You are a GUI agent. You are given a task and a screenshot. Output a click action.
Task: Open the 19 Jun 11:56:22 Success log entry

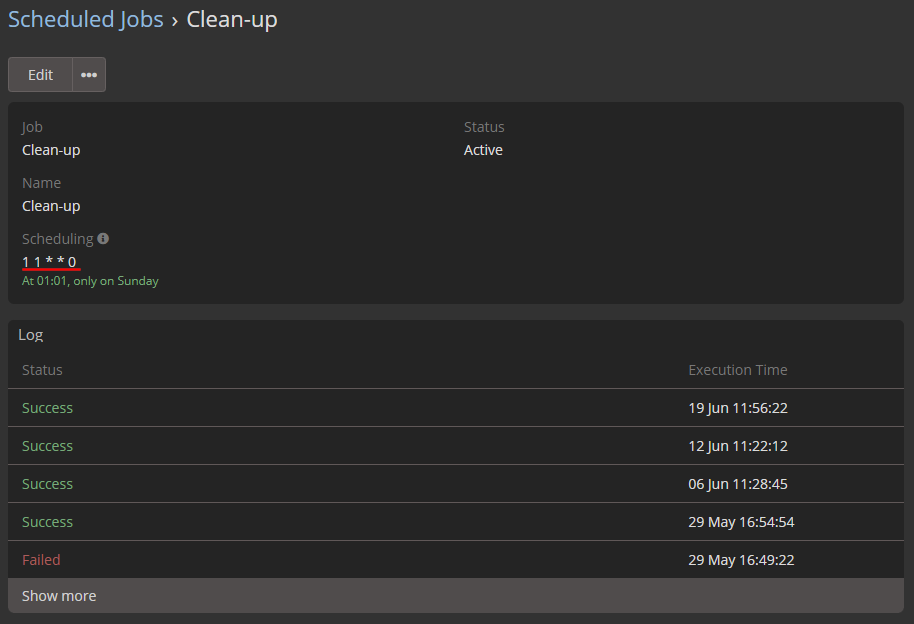pyautogui.click(x=456, y=408)
